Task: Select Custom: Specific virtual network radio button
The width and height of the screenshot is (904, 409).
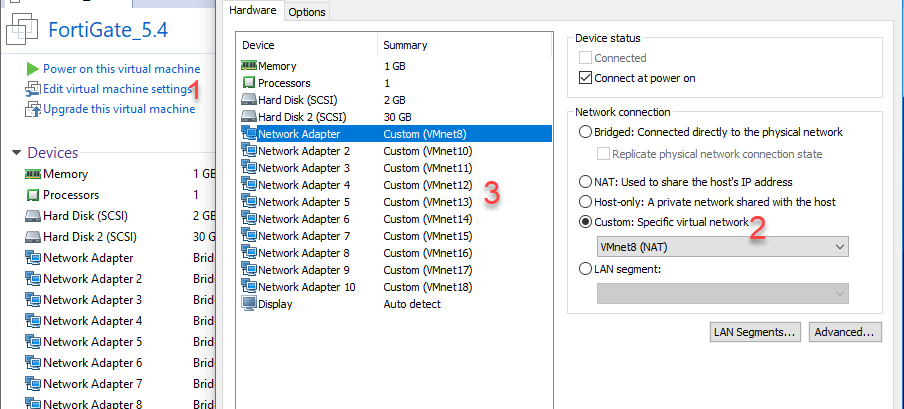Action: click(585, 222)
